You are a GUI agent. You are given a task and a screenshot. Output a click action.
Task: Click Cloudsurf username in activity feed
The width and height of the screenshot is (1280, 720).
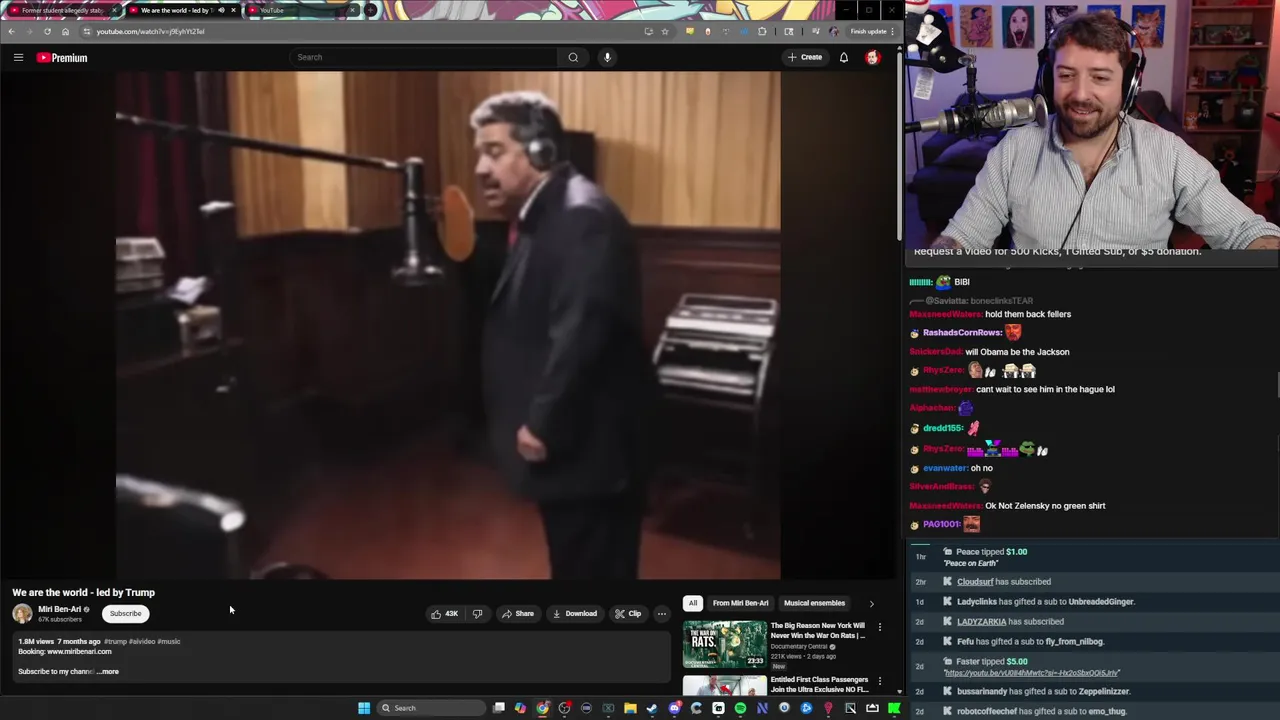[x=975, y=582]
